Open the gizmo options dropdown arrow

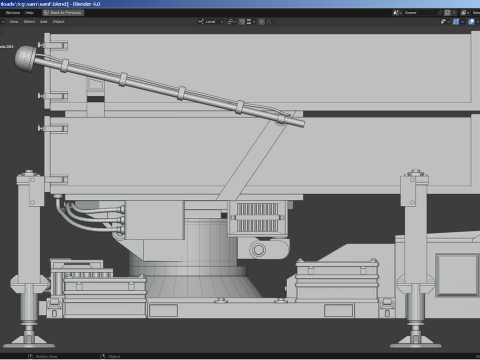[x=462, y=22]
